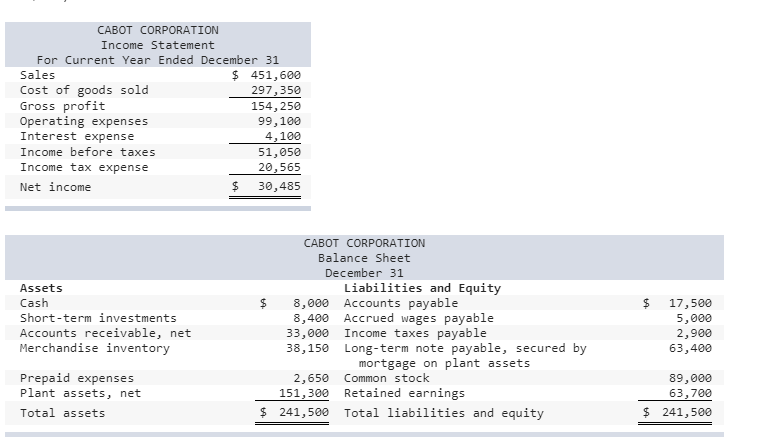Click the Income before taxes label
The width and height of the screenshot is (776, 445).
88,152
